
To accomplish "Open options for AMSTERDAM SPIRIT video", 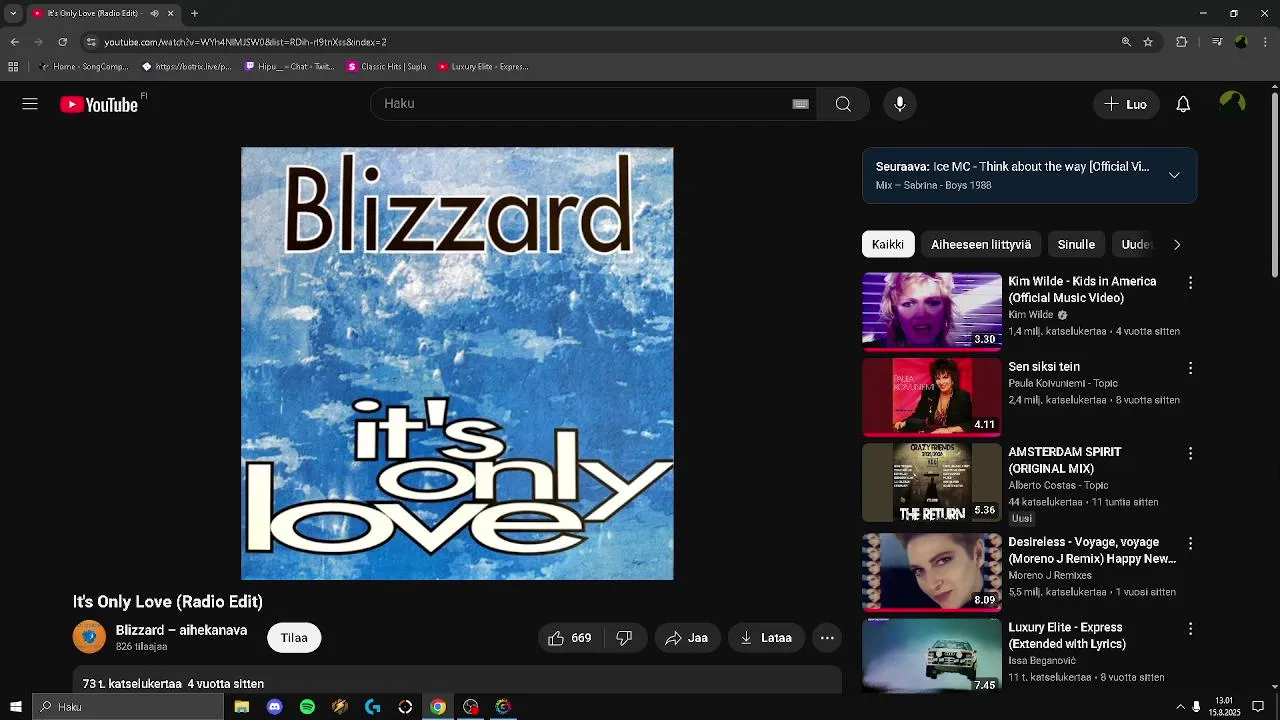I will coord(1190,453).
